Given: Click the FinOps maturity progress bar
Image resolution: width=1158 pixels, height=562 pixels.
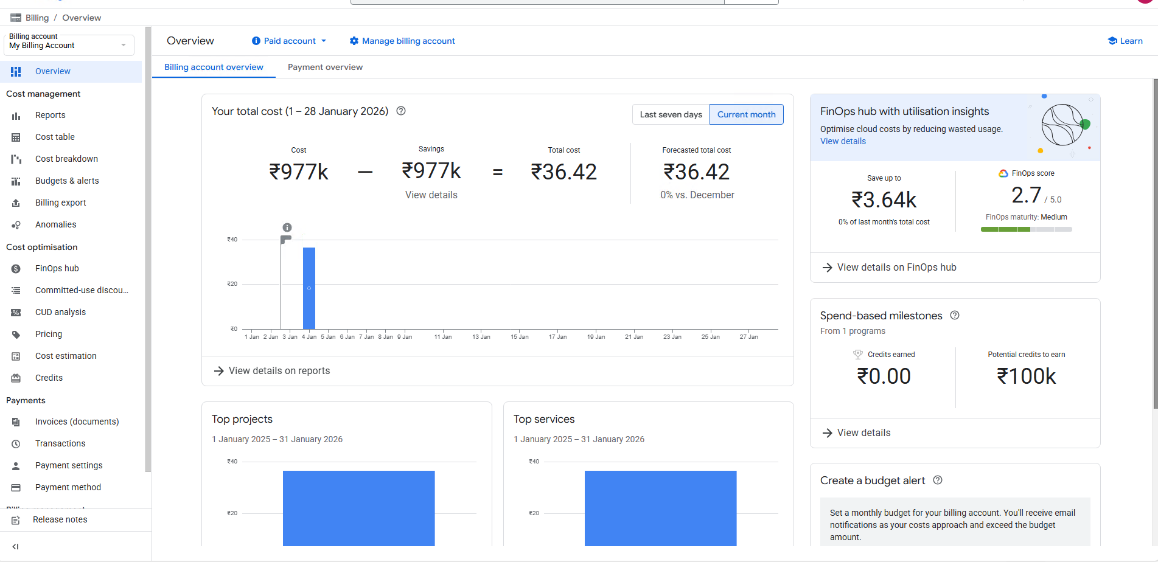Looking at the screenshot, I should pyautogui.click(x=1026, y=230).
